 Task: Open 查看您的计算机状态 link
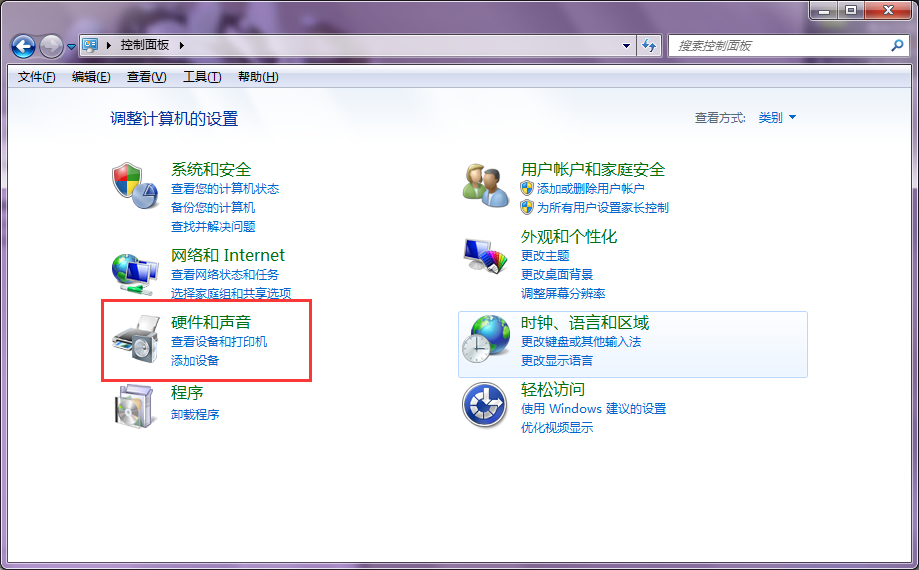225,189
